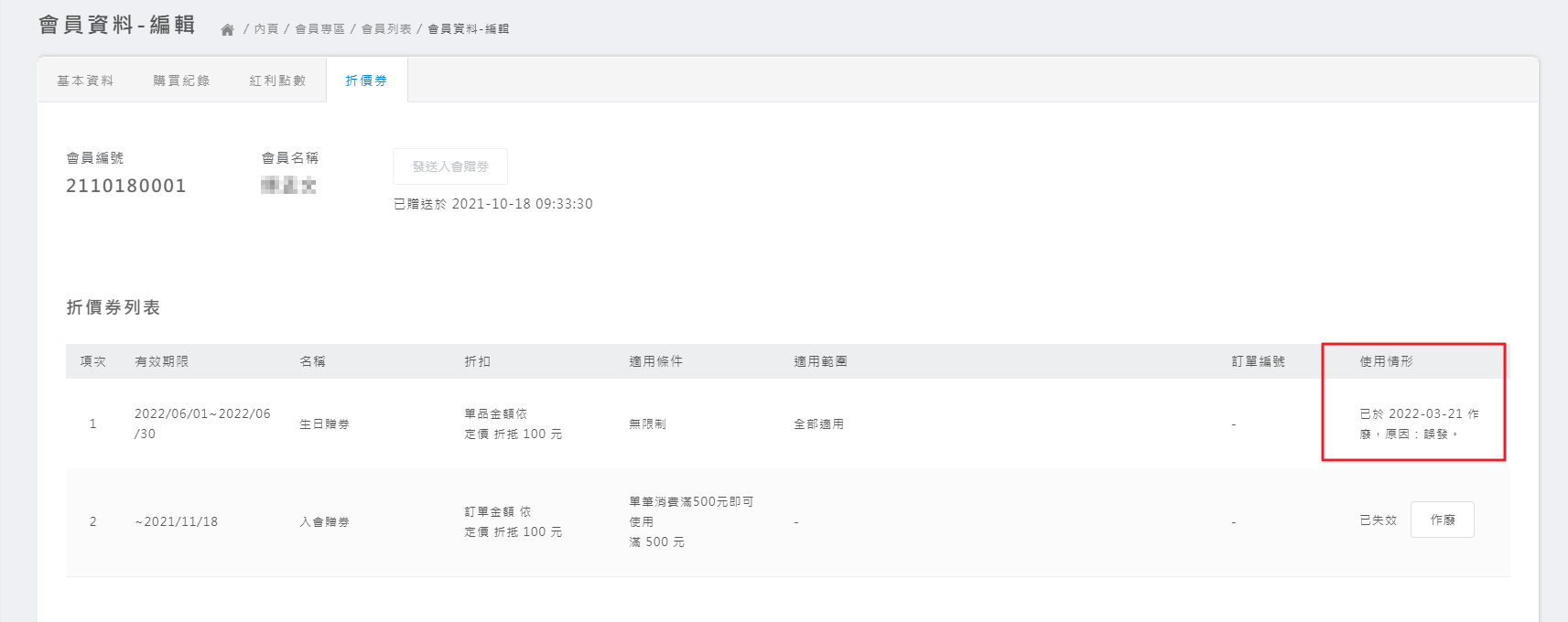Click the 適用條件 column header
Image resolution: width=1568 pixels, height=622 pixels.
[x=655, y=361]
